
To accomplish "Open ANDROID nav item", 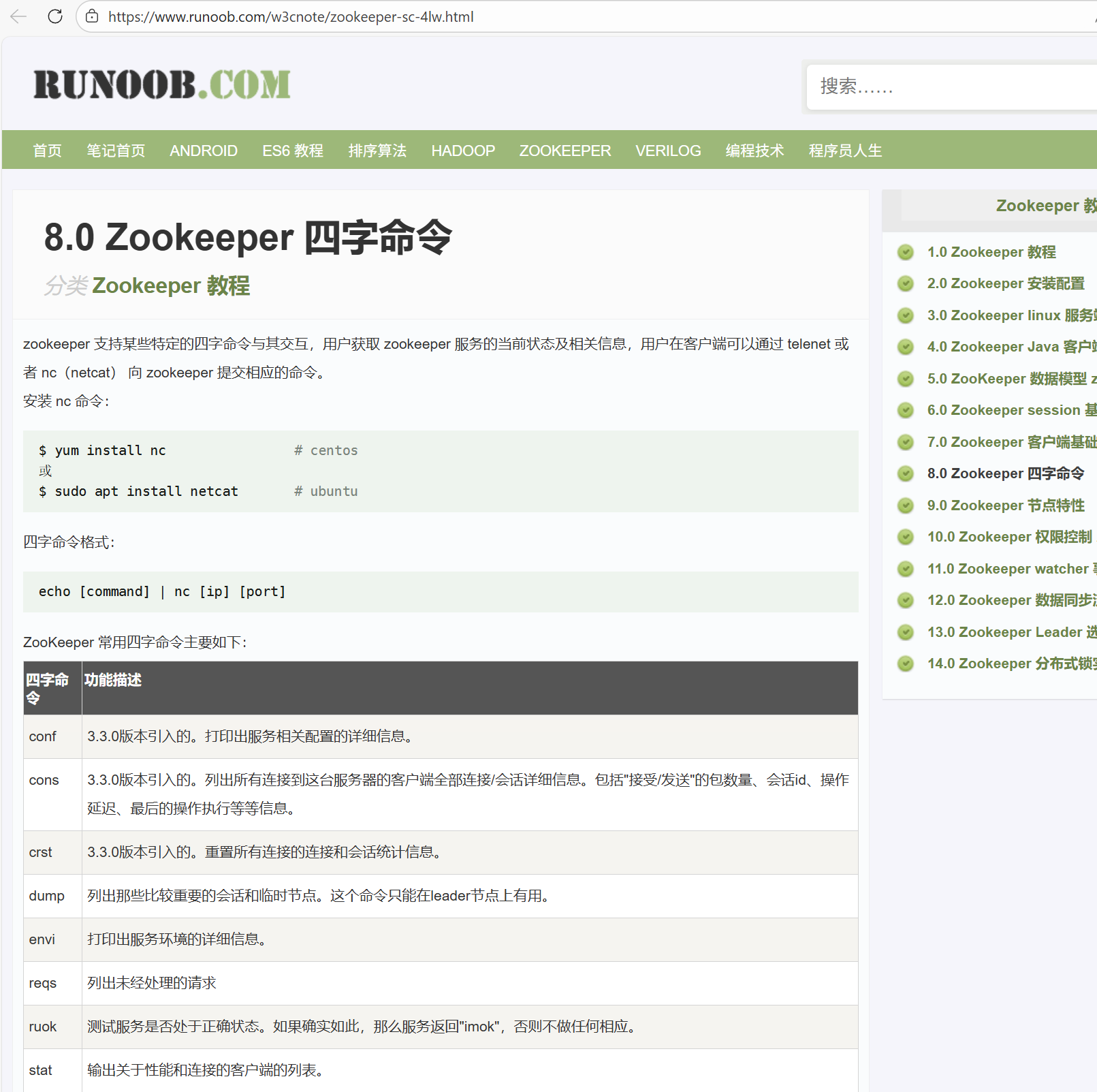I will click(x=204, y=151).
